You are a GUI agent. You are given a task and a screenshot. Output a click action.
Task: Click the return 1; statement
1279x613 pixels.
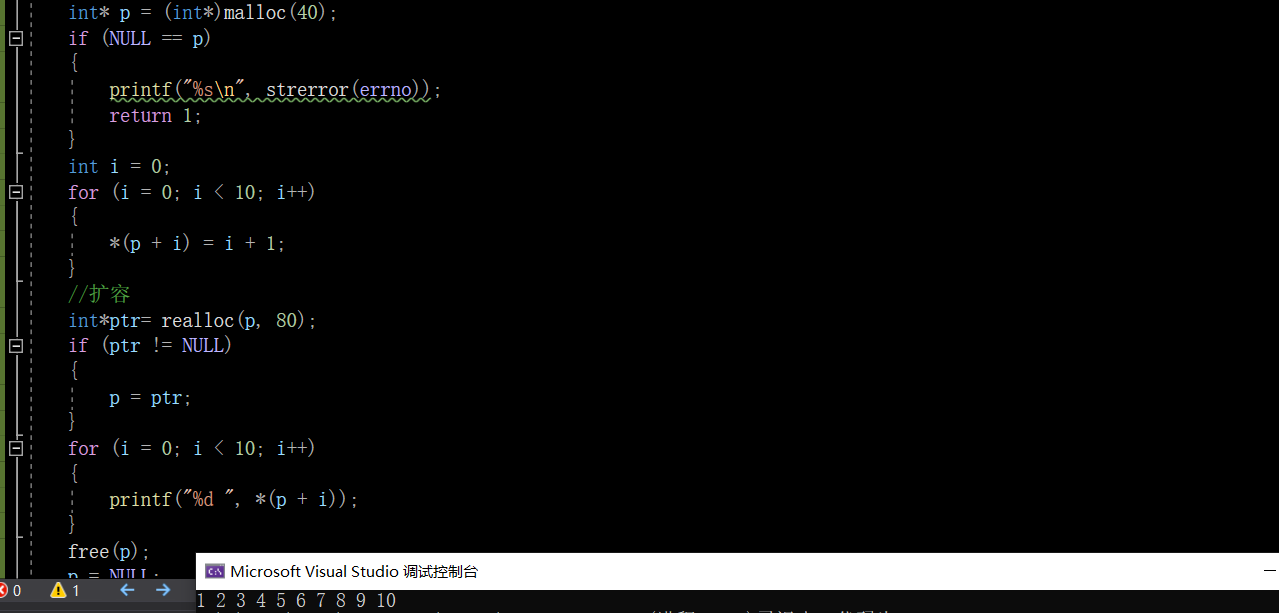(x=156, y=115)
